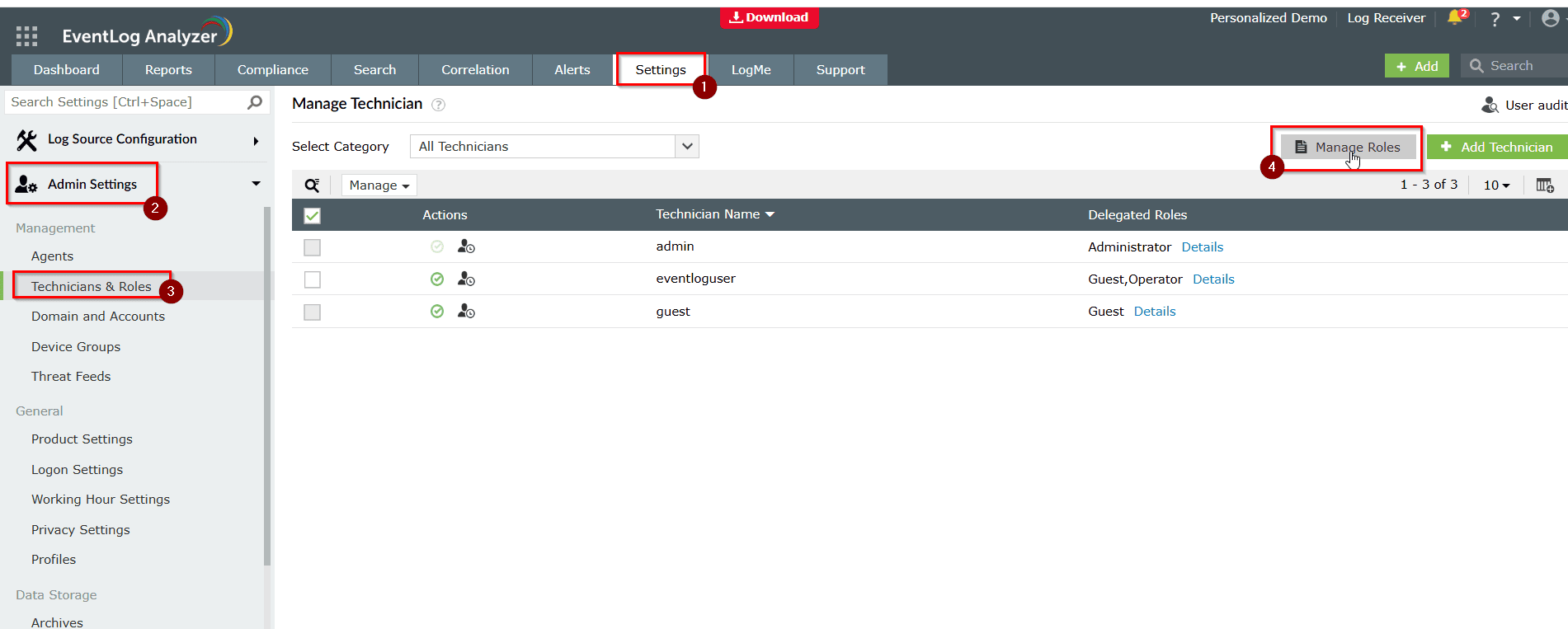Click the User audit icon
Viewport: 1568px width, 629px height.
pos(1490,105)
